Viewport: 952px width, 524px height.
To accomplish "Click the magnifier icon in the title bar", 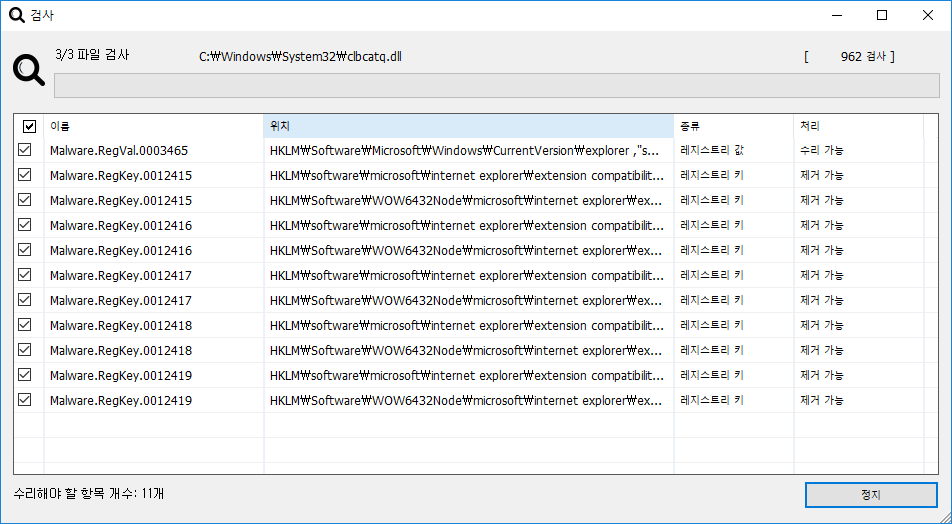I will [x=16, y=15].
